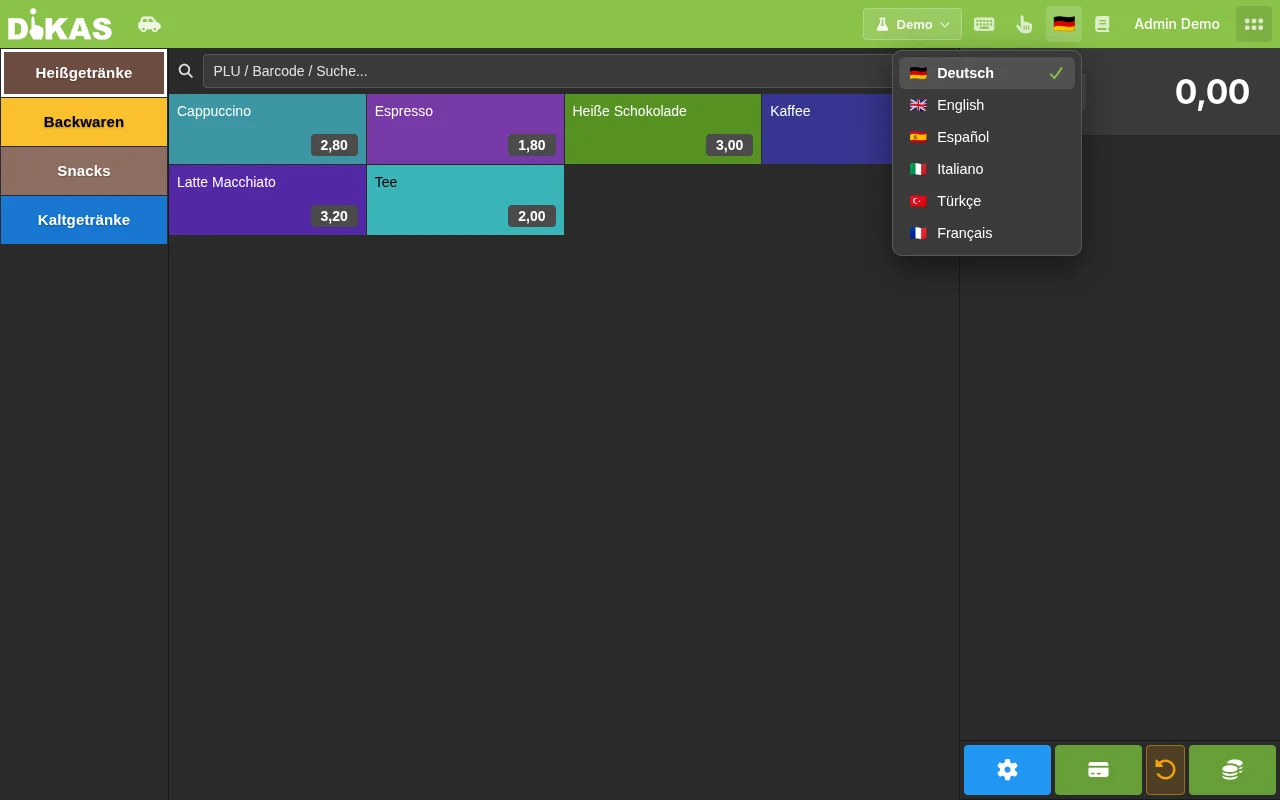Select Español language
Viewport: 1280px width, 800px height.
coord(987,137)
